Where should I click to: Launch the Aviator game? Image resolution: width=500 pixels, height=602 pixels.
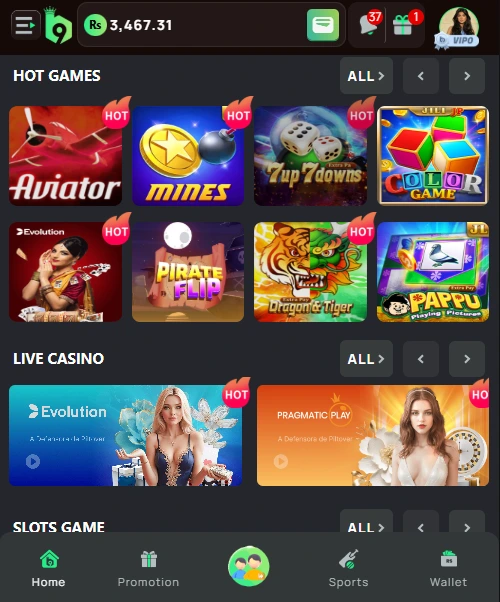tap(65, 156)
